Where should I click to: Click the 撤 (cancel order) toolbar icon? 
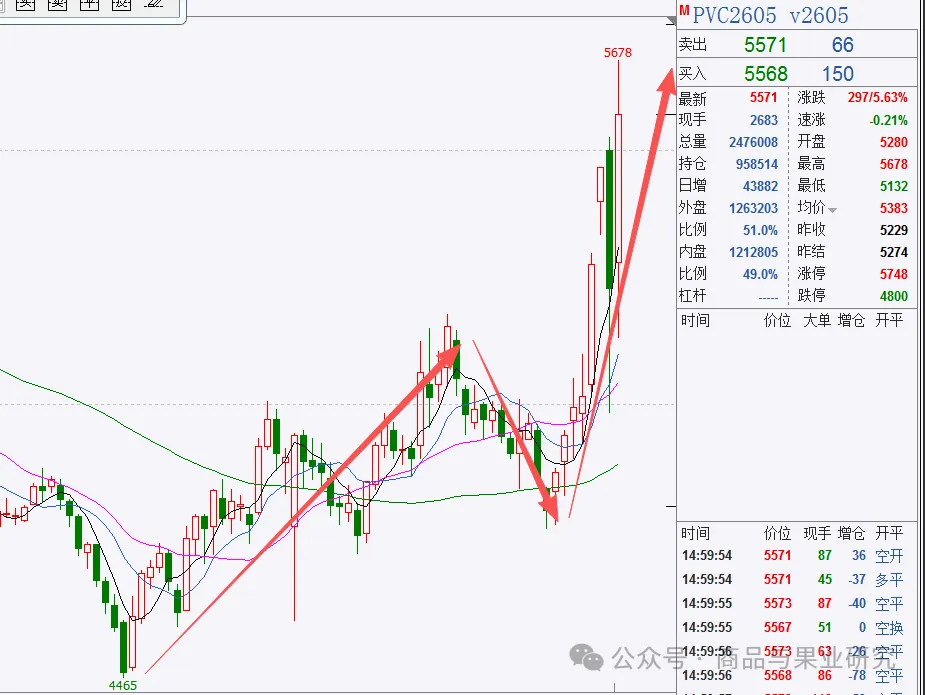tap(121, 5)
